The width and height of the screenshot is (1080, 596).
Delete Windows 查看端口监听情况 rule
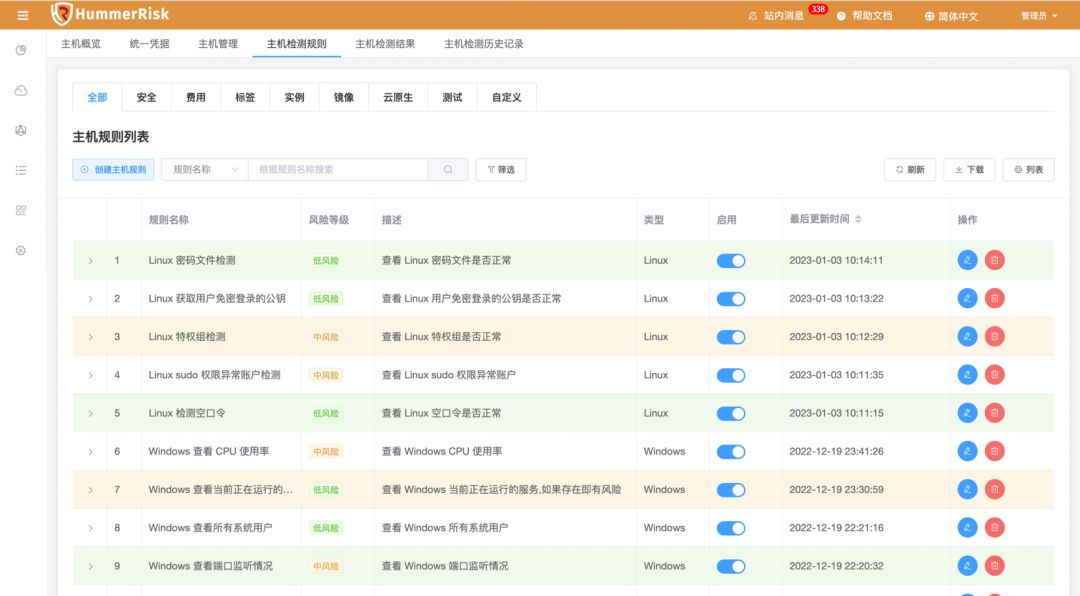pos(995,566)
